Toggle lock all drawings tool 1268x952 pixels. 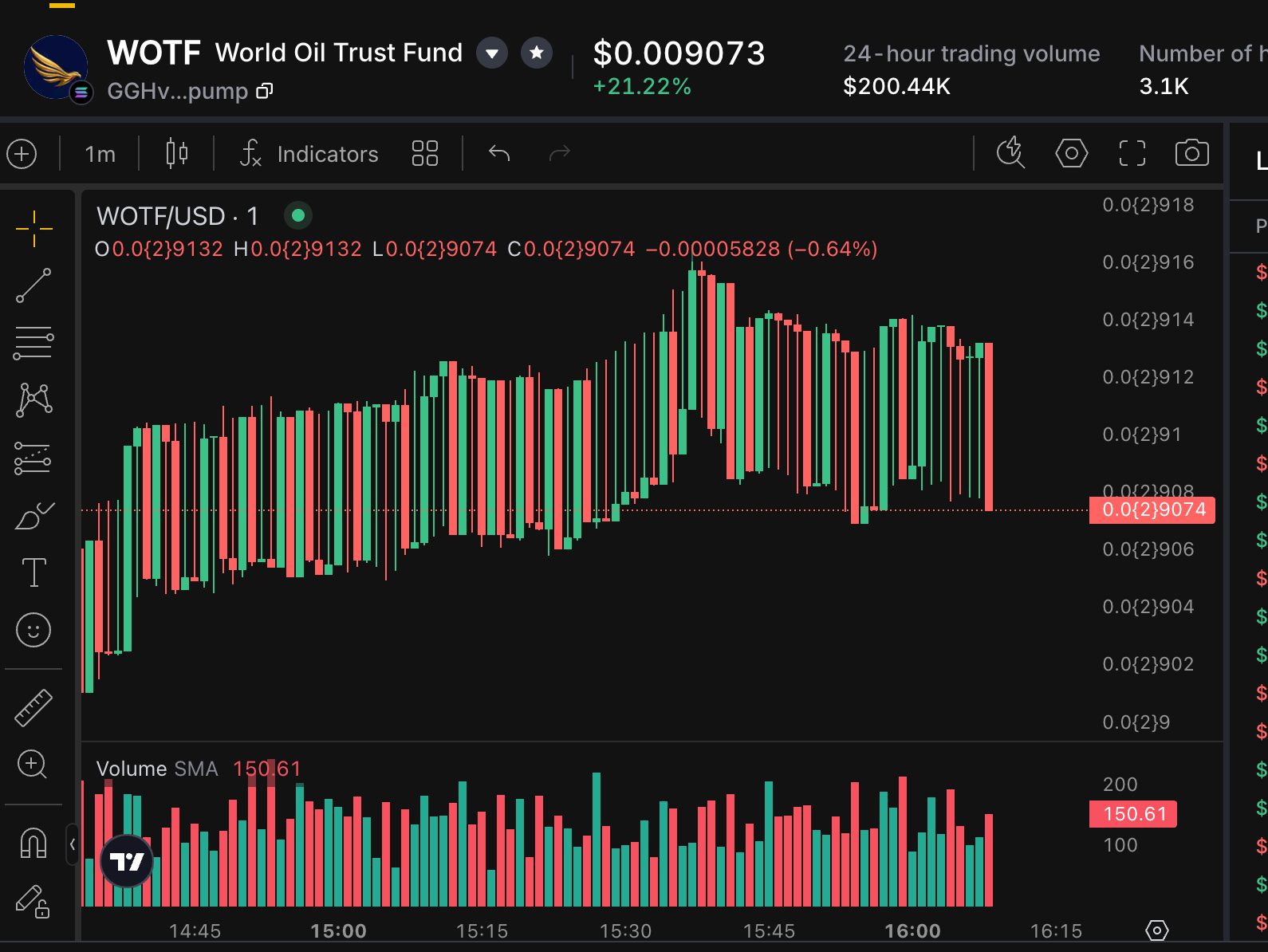[33, 902]
